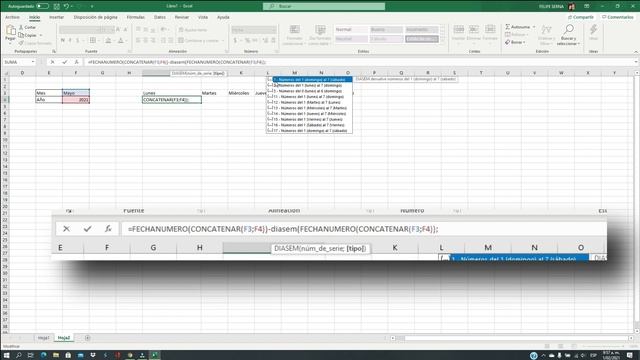The width and height of the screenshot is (640, 360).
Task: Select the Mes label cell
Action: (49, 93)
